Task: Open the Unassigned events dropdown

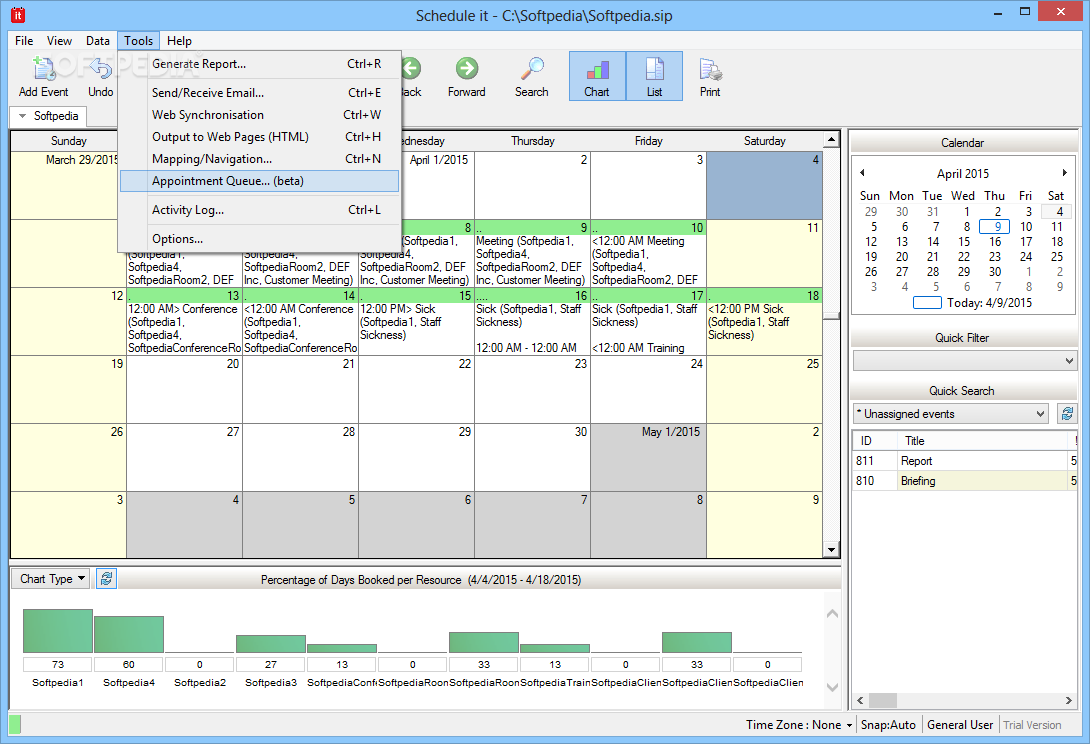Action: (x=951, y=414)
